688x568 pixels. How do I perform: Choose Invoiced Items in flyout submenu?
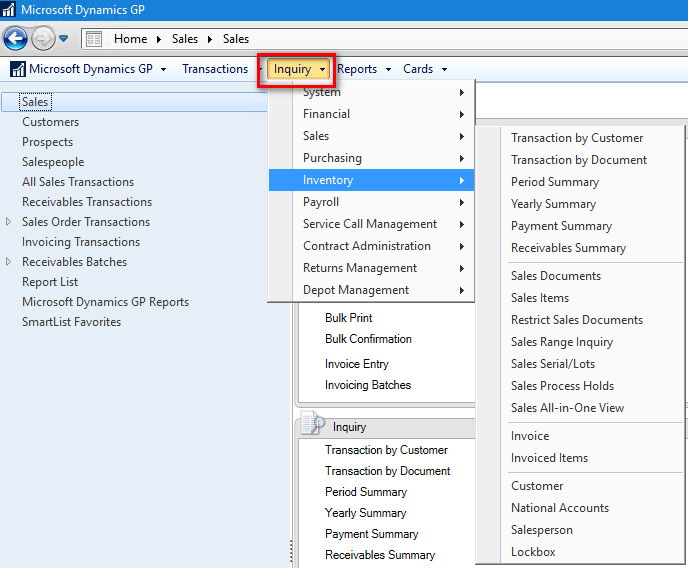coord(549,457)
